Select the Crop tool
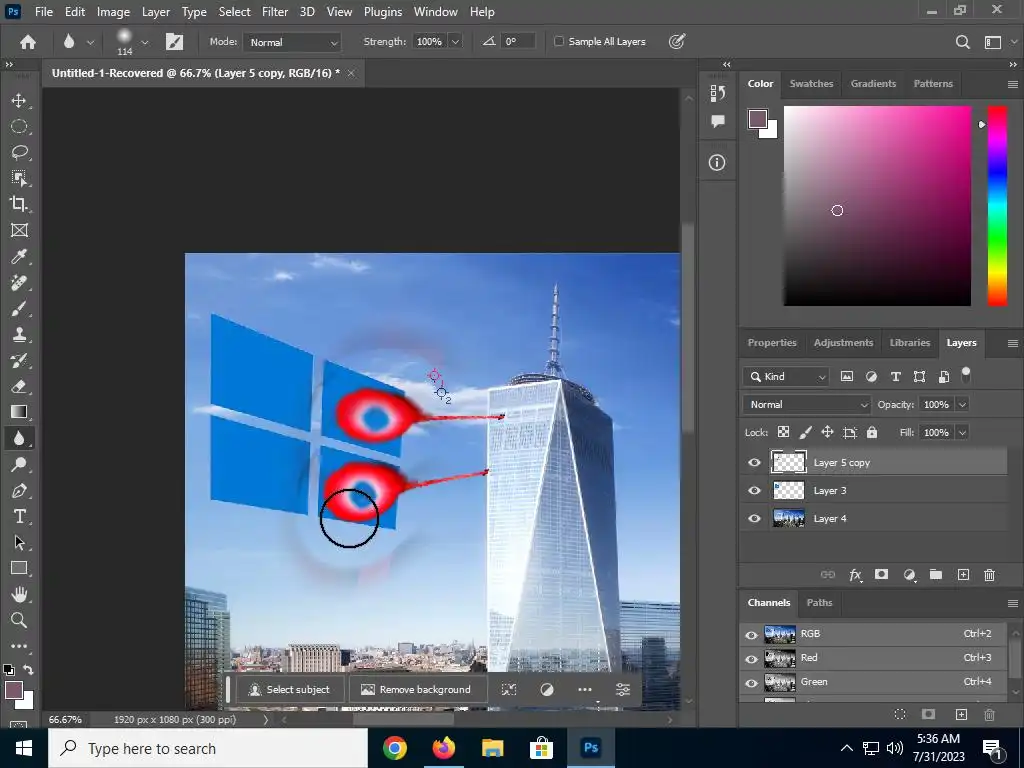Screen dimensions: 1024x768 [19, 204]
